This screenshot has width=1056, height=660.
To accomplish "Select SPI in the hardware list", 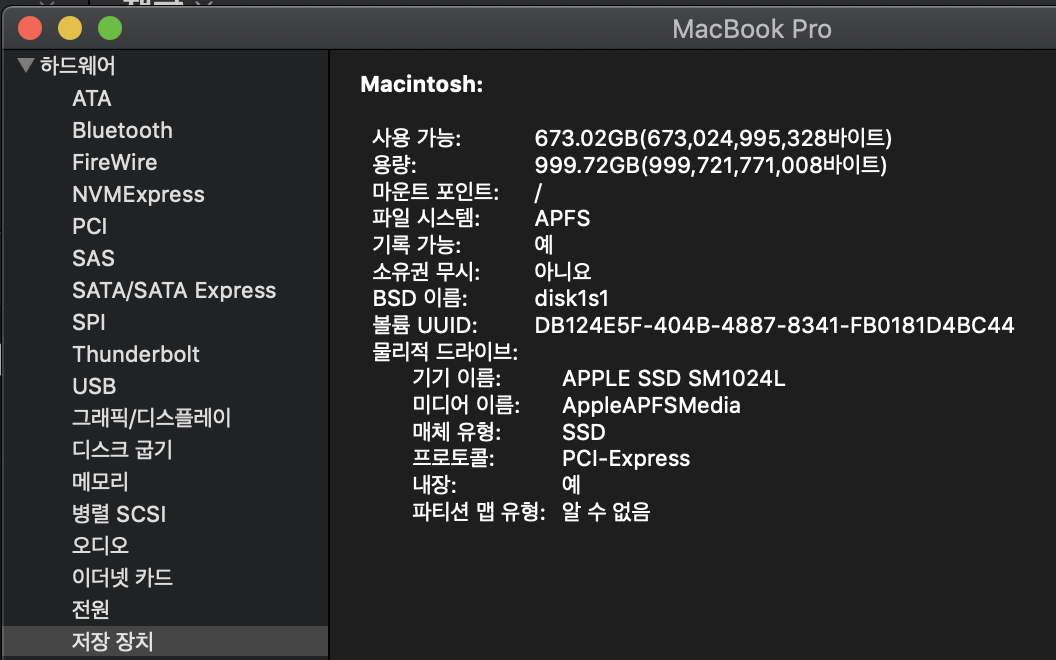I will point(89,322).
